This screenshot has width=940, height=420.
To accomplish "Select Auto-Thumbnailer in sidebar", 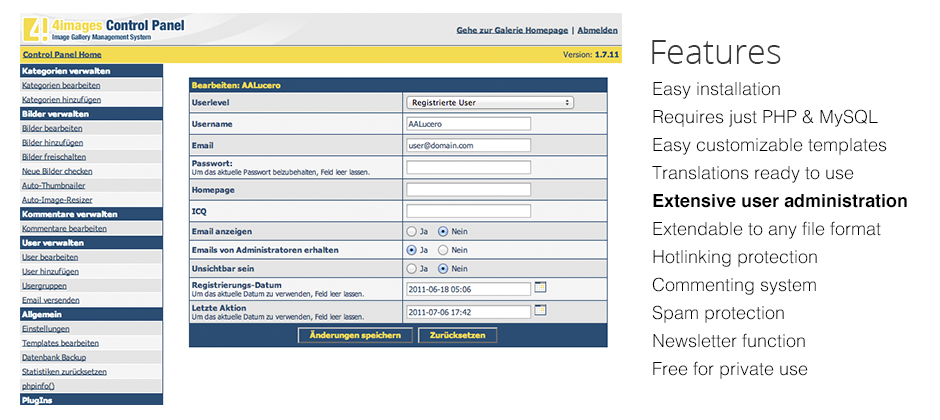I will [x=53, y=186].
